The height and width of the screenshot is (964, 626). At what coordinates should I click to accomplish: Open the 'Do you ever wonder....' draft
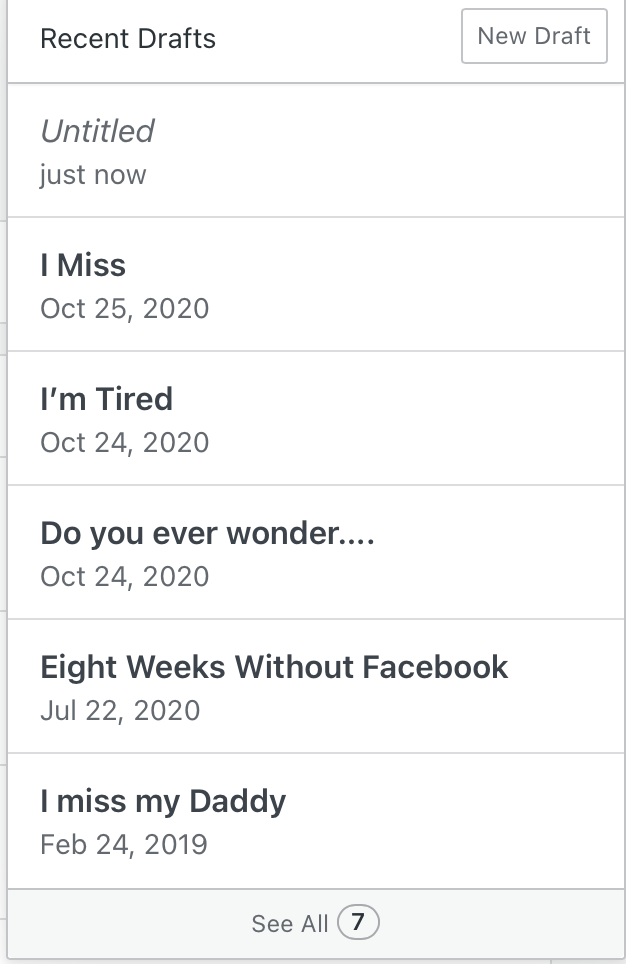tap(207, 533)
